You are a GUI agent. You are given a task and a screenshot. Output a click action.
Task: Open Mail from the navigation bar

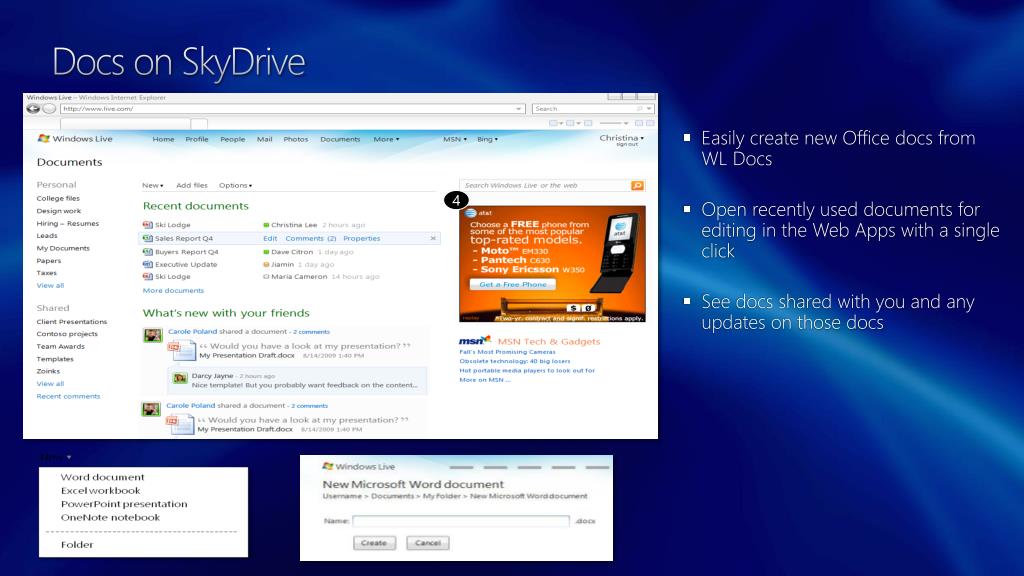264,139
